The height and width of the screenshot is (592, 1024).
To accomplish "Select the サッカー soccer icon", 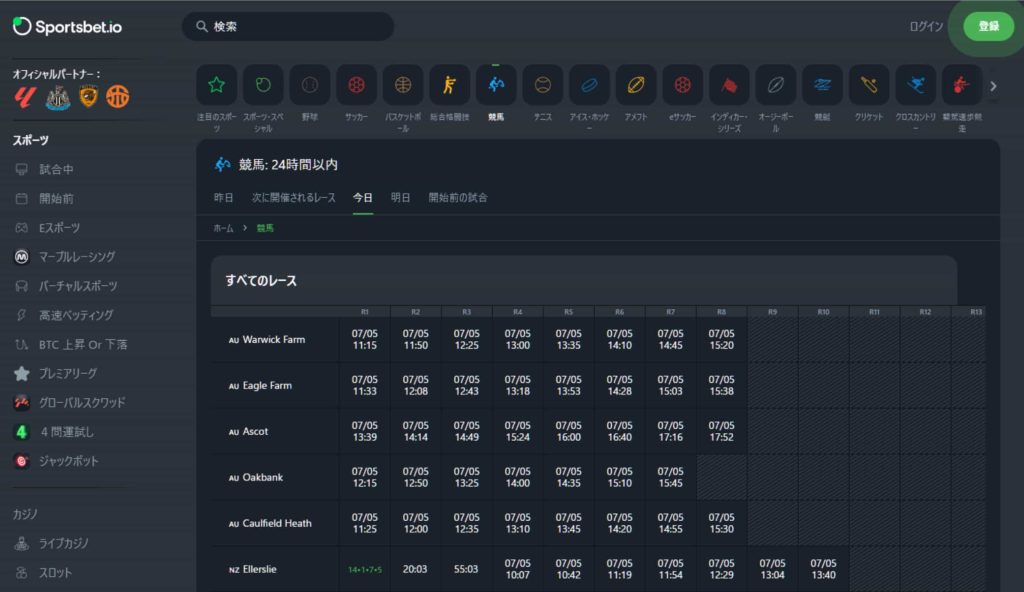I will (356, 85).
